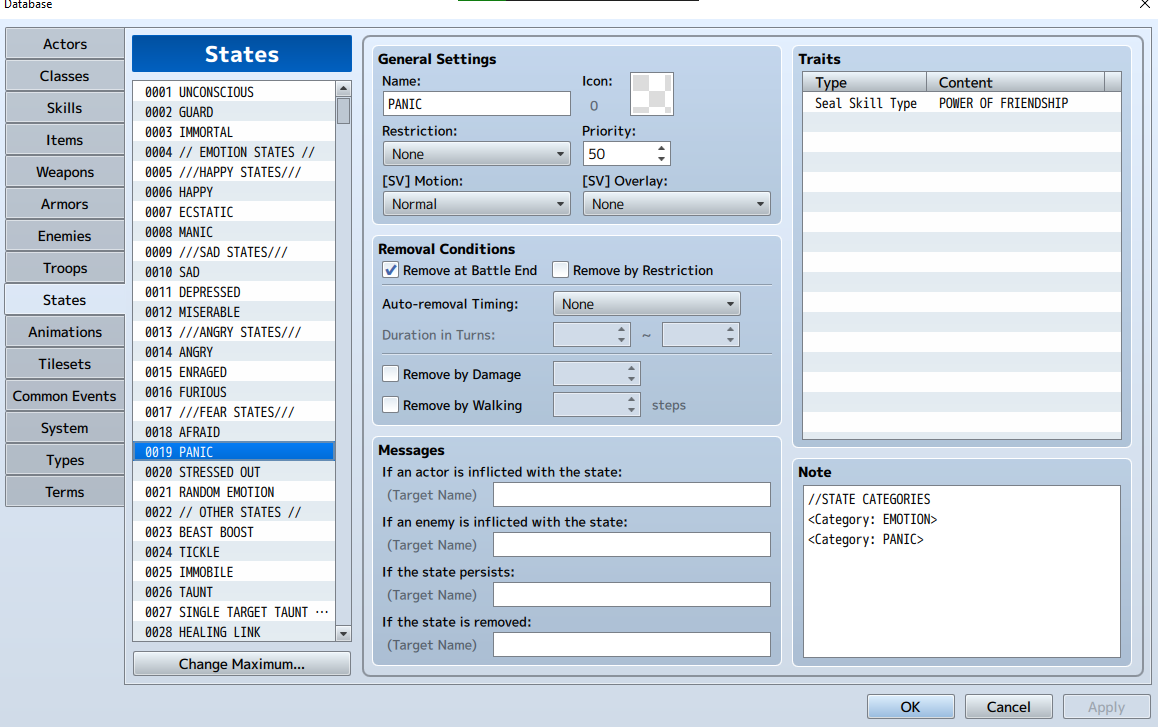Open the [SV] Overlay dropdown
1158x727 pixels.
676,204
